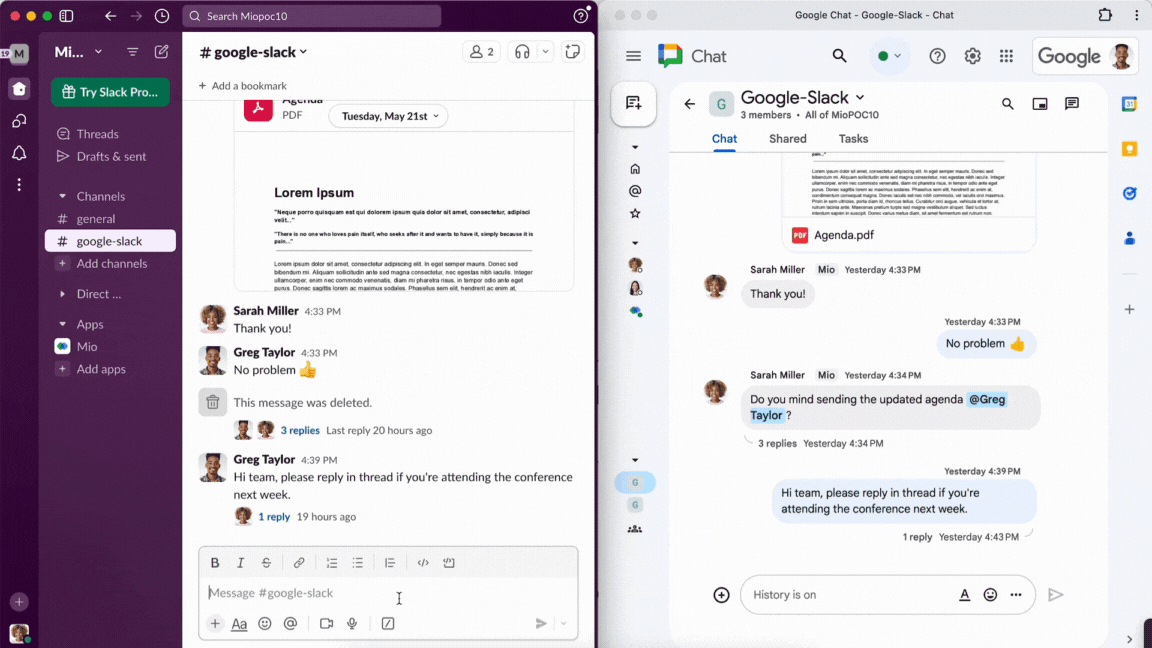Open Slack attachment plus menu
1152x648 pixels.
point(215,624)
